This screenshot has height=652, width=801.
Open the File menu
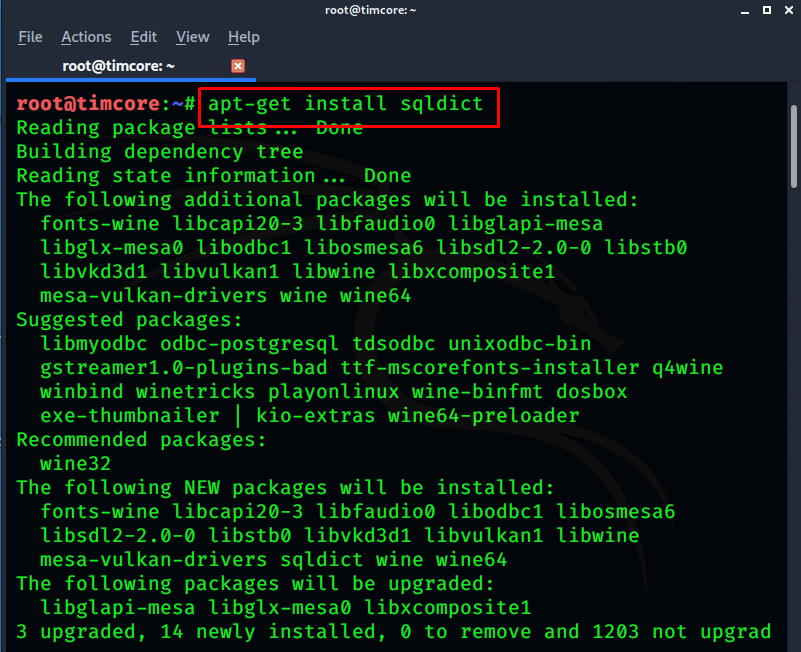[30, 37]
